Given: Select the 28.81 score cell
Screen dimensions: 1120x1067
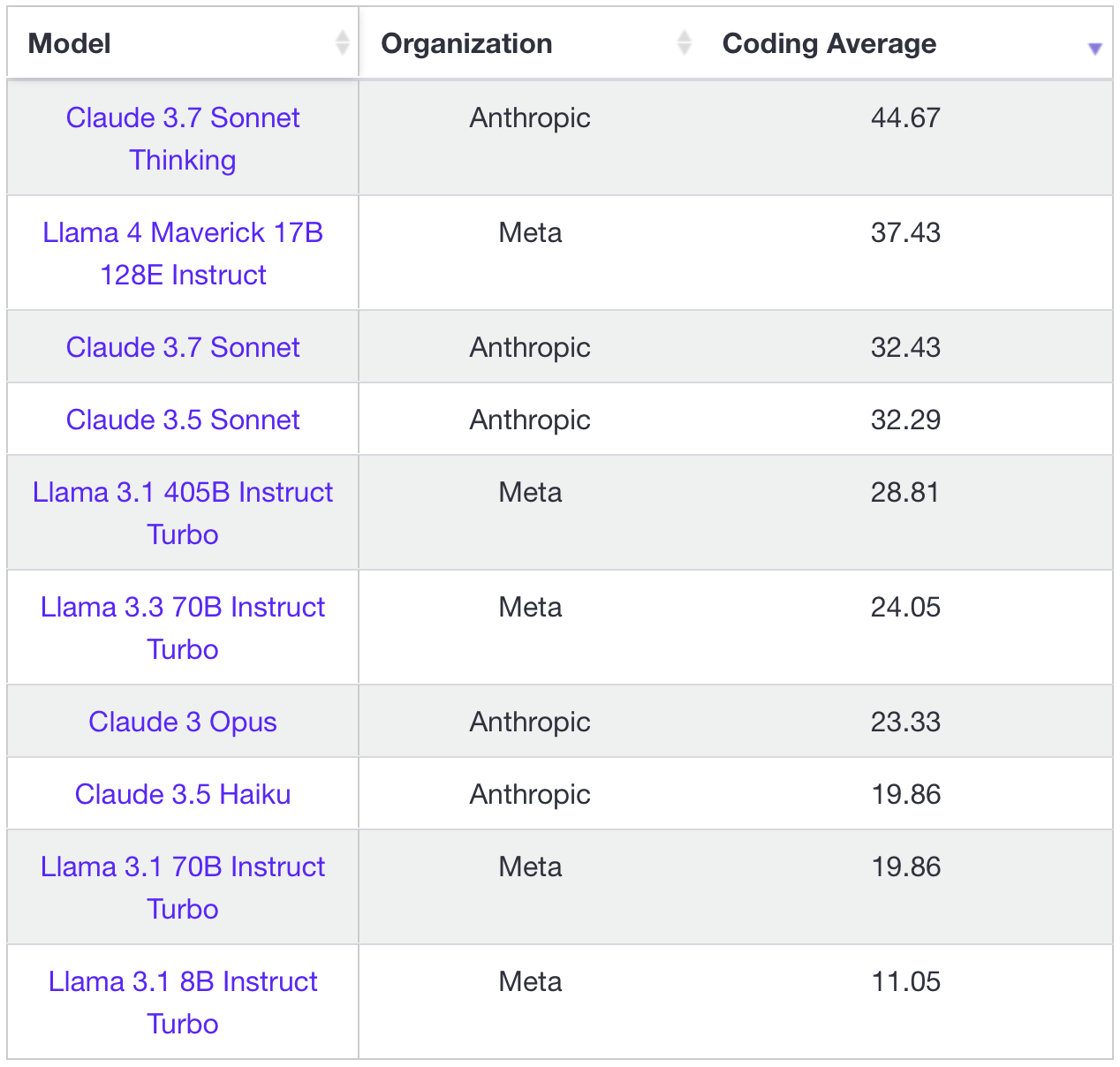Looking at the screenshot, I should 905,492.
